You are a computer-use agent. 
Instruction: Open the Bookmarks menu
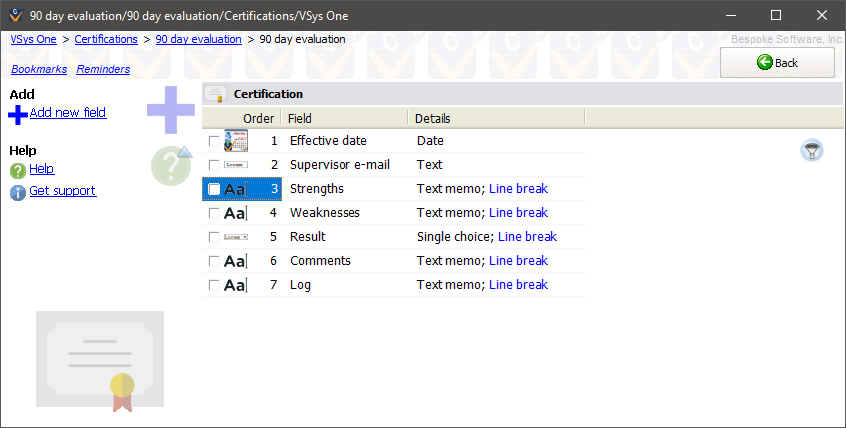[x=39, y=69]
